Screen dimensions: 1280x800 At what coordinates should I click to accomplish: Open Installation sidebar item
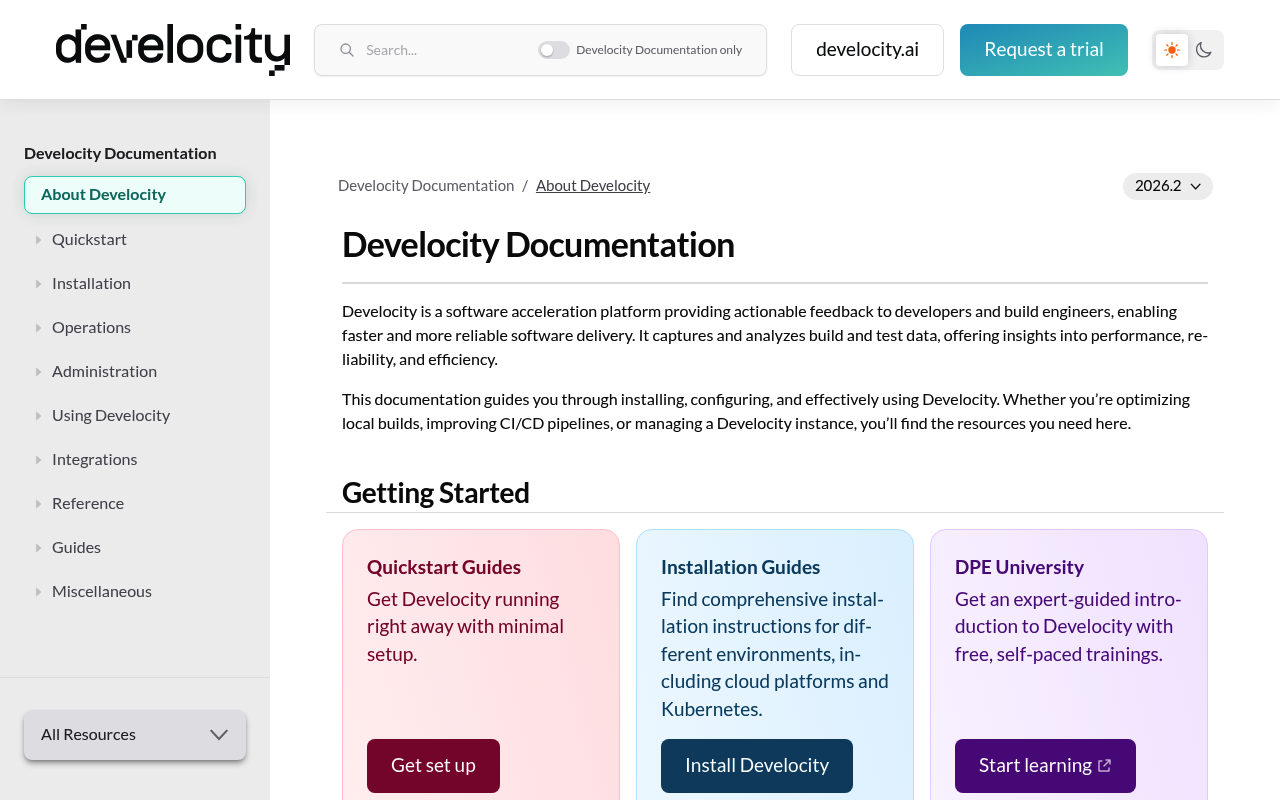91,283
